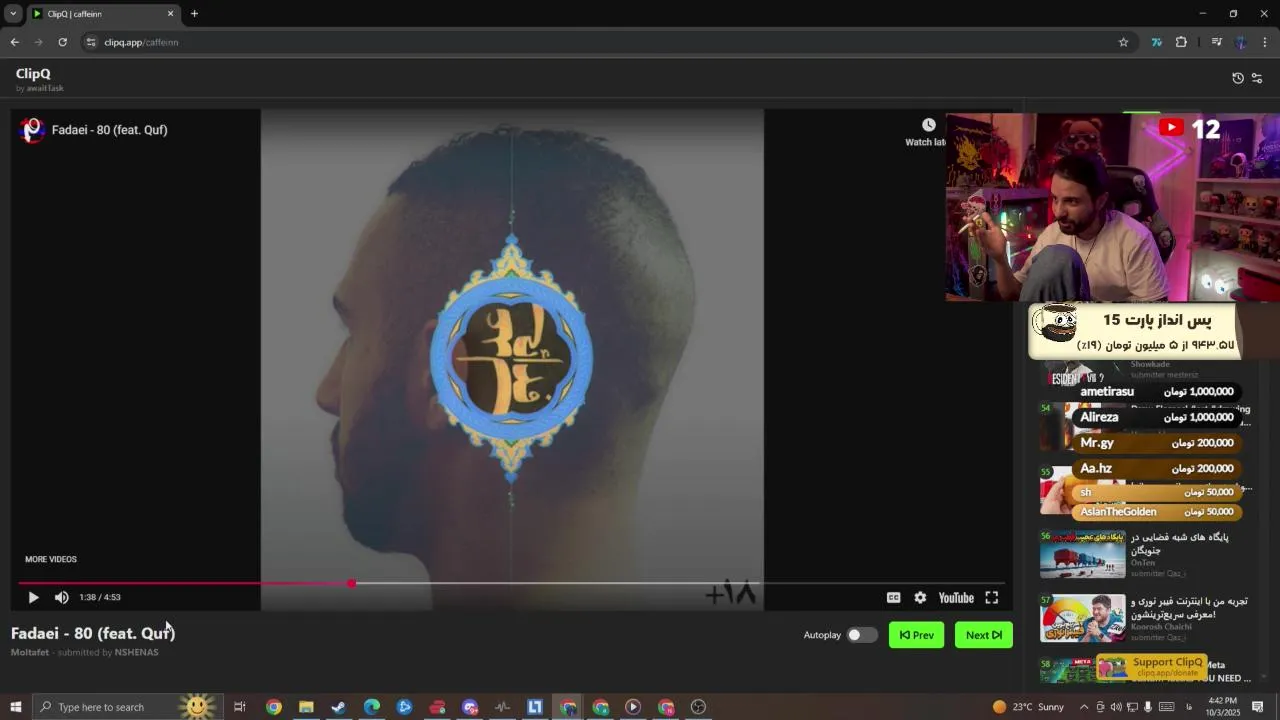Click the taskbar search box
Viewport: 1280px width, 720px height.
pyautogui.click(x=126, y=707)
